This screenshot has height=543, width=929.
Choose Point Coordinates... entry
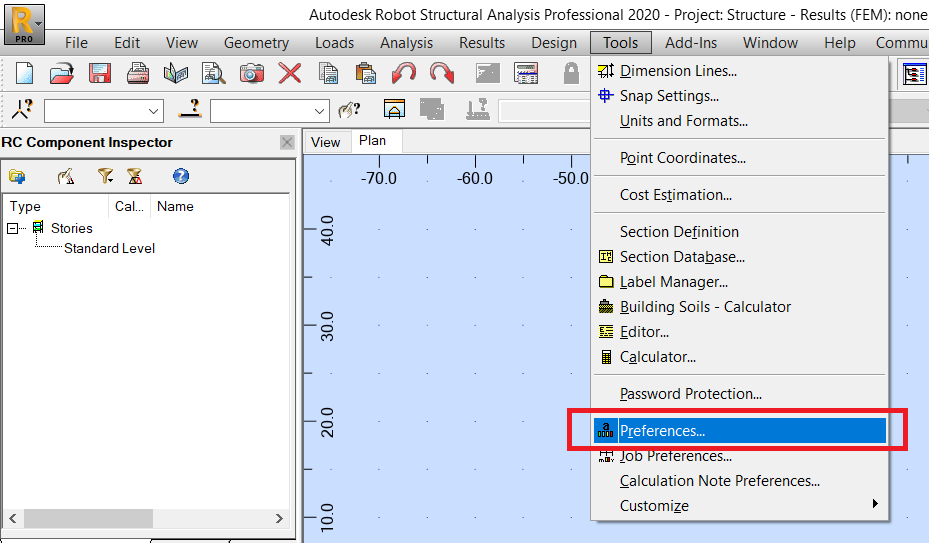click(740, 158)
